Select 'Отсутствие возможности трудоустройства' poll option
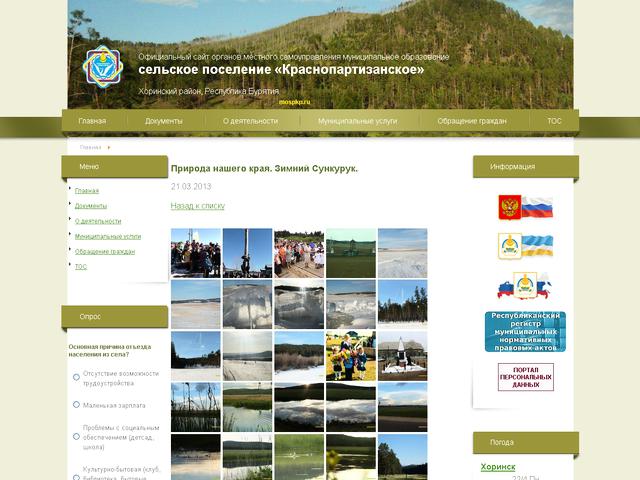 pyautogui.click(x=77, y=377)
